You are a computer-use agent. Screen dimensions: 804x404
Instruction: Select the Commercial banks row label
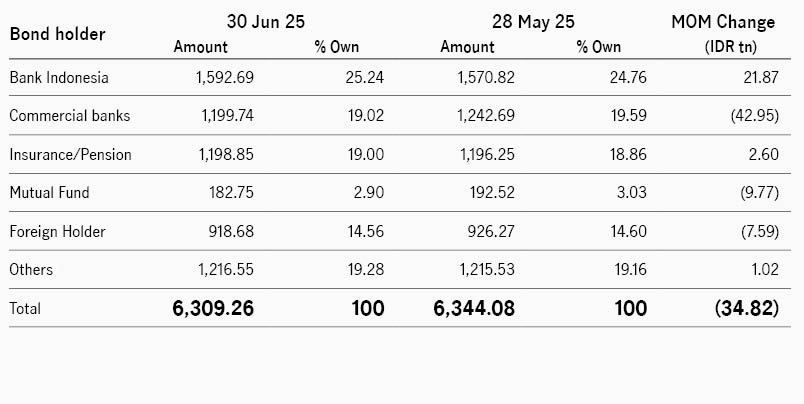click(70, 115)
